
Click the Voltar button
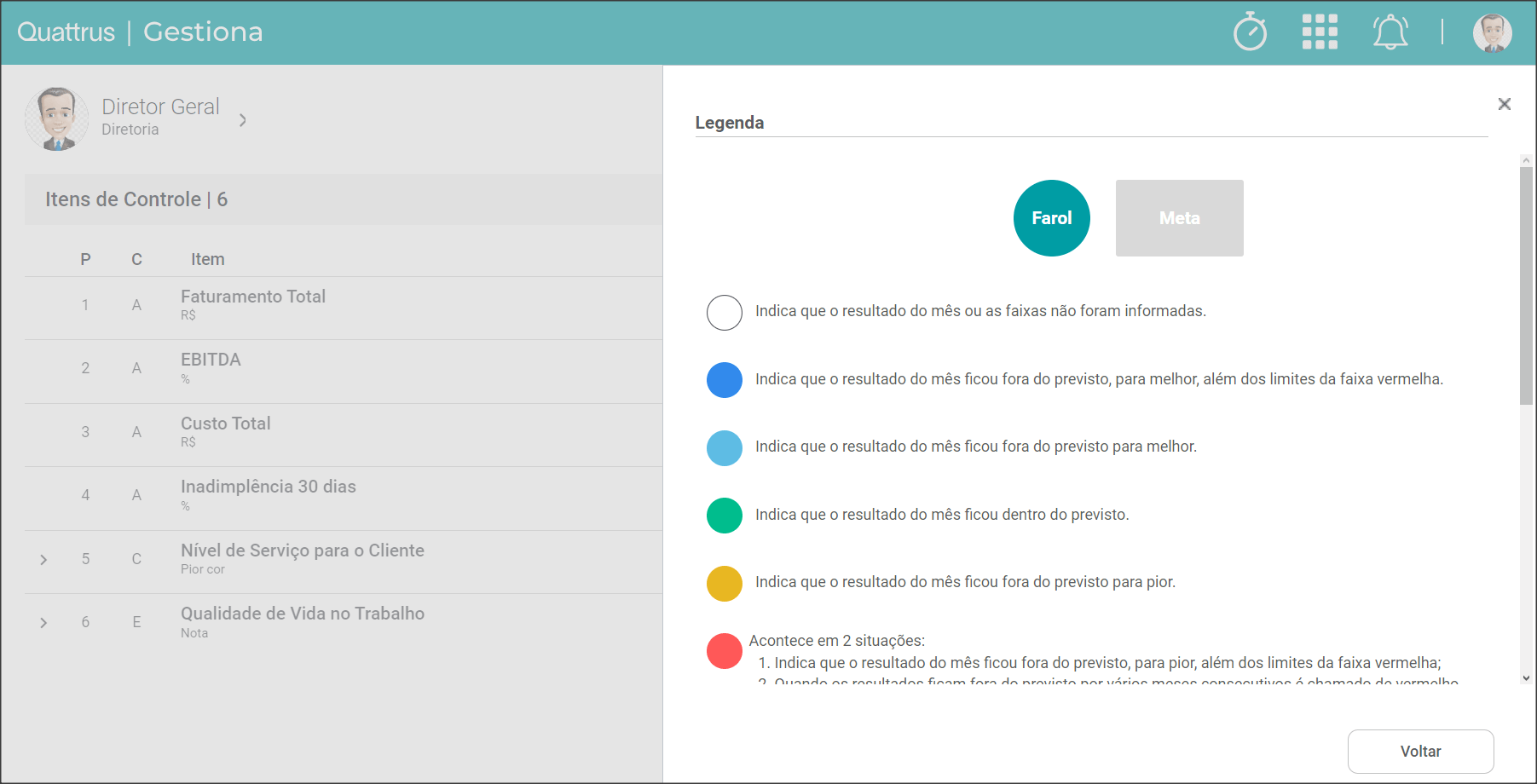(x=1420, y=752)
